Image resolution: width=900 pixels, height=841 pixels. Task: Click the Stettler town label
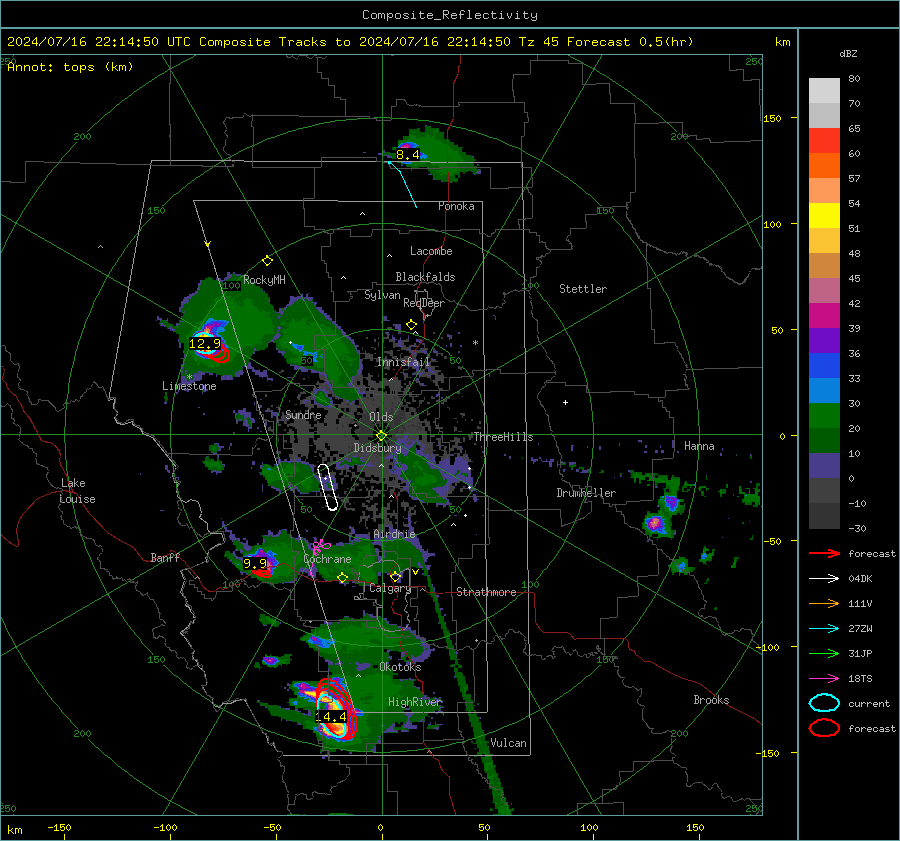point(583,289)
